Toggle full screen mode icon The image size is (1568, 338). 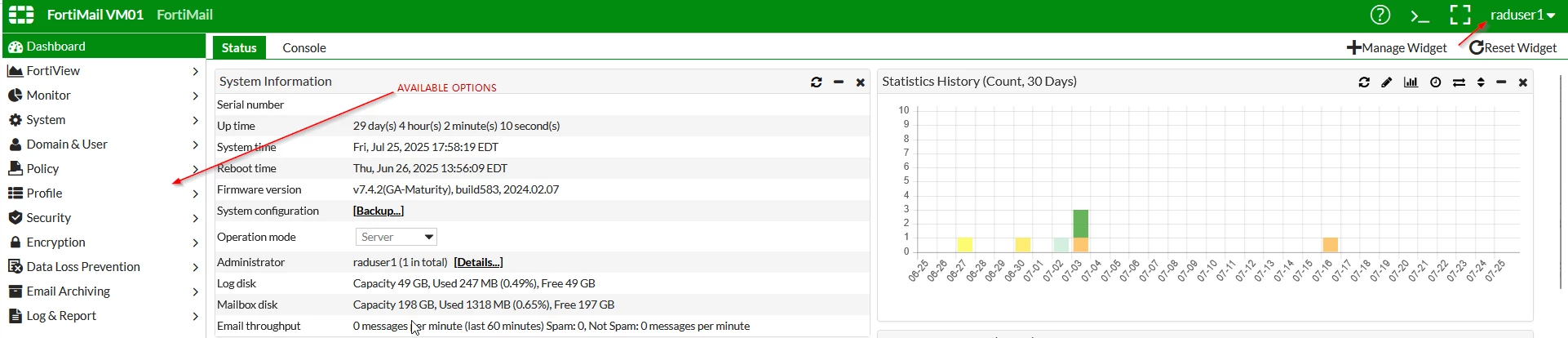(x=1459, y=15)
